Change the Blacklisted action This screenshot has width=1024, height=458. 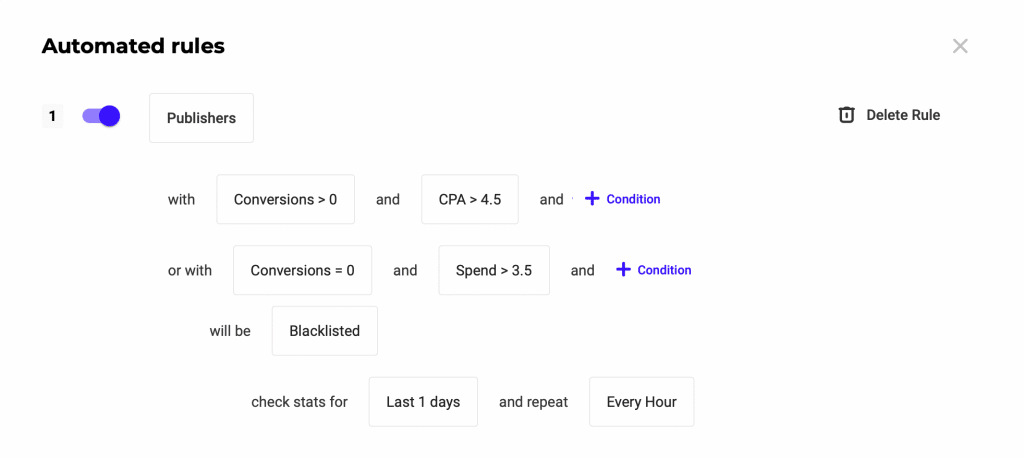click(x=324, y=331)
